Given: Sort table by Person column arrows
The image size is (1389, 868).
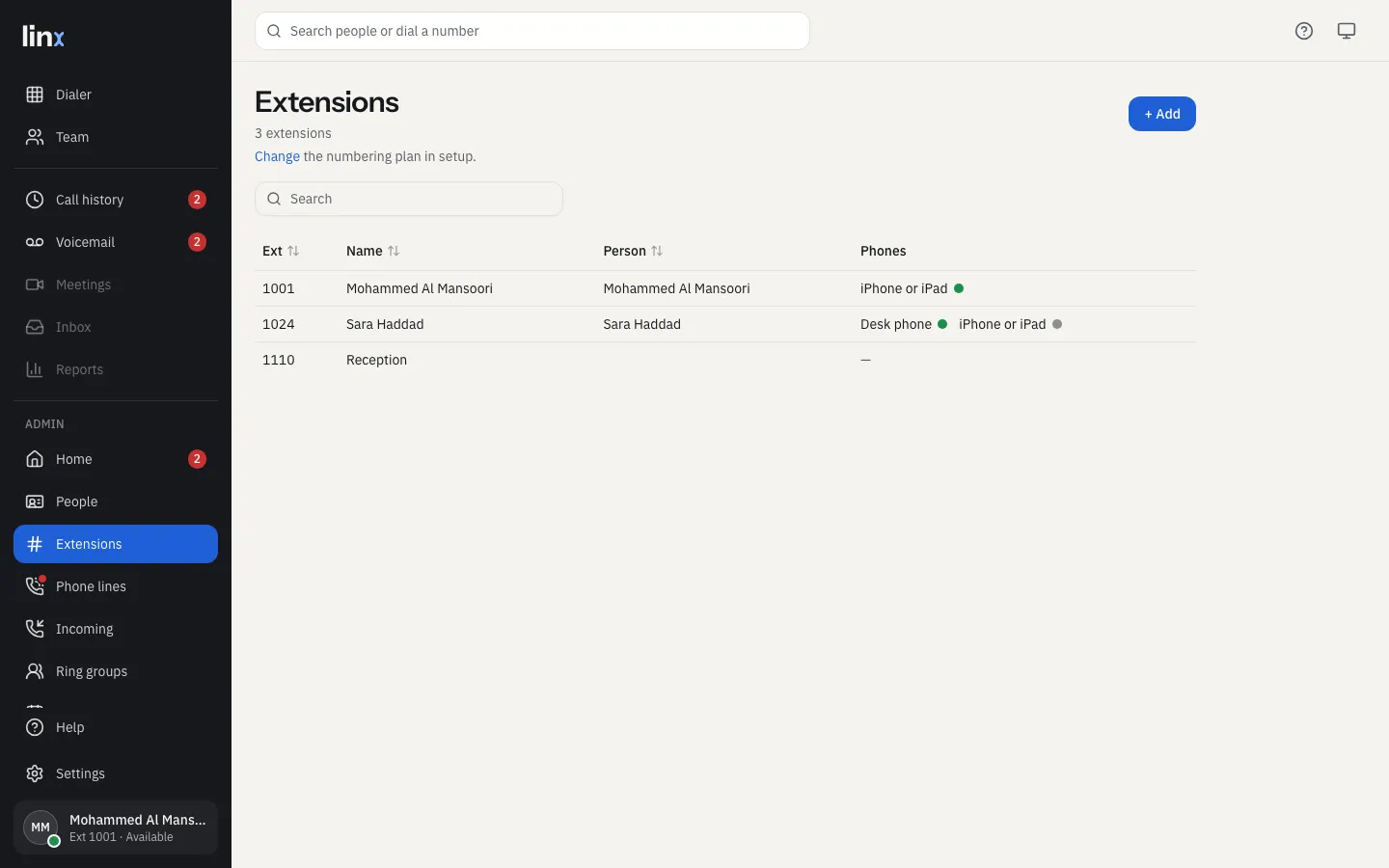Looking at the screenshot, I should (x=657, y=251).
